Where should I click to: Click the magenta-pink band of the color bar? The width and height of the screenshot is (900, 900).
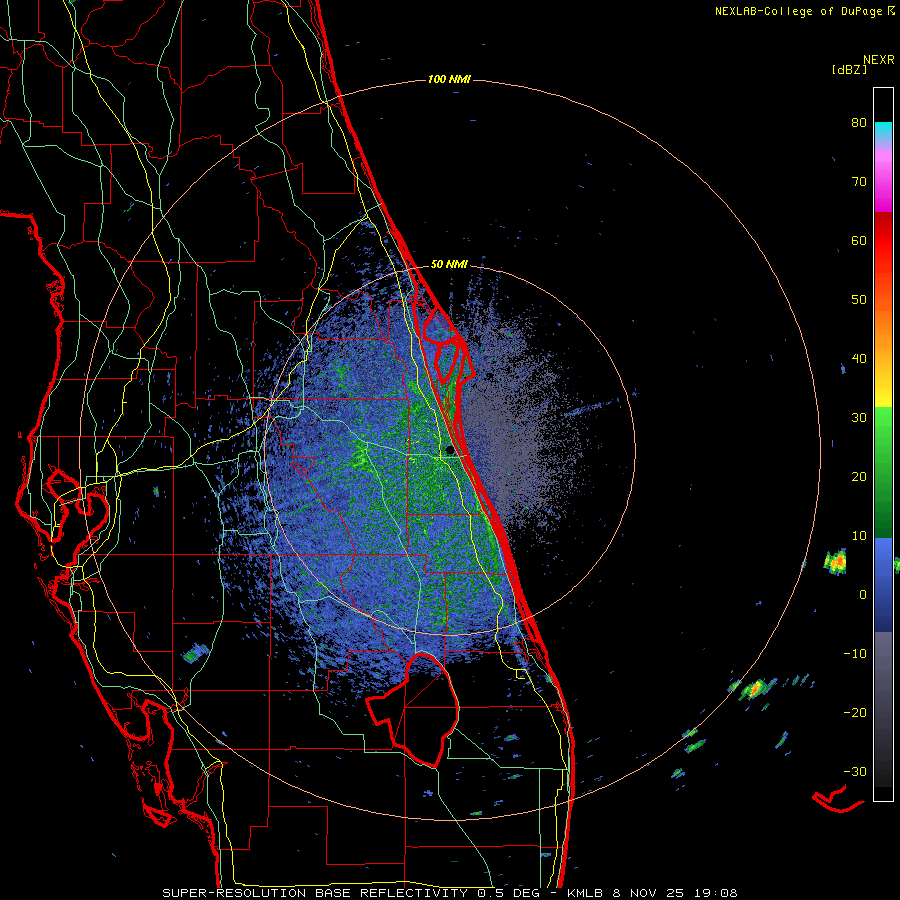(x=883, y=178)
